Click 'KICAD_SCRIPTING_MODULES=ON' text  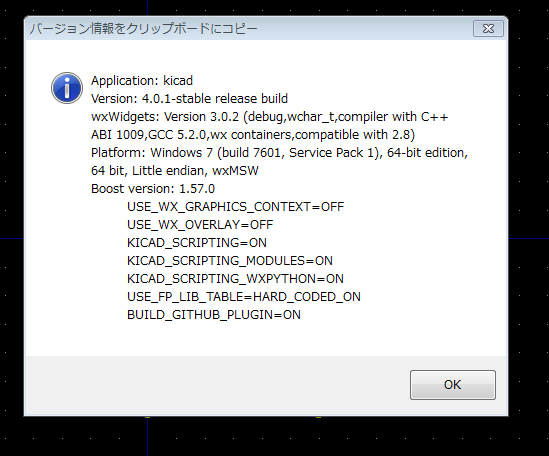tap(230, 261)
